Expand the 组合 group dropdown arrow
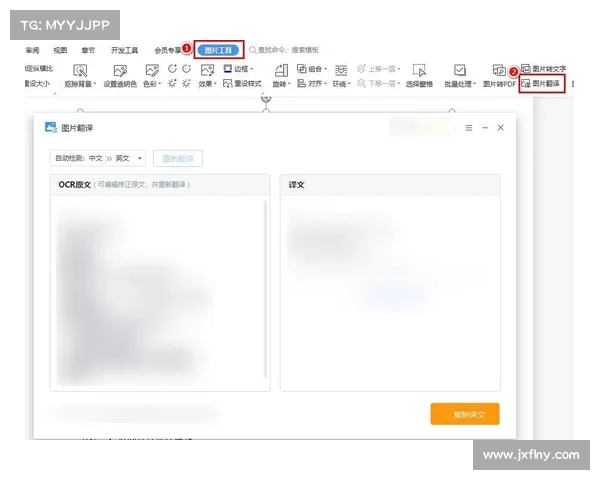The height and width of the screenshot is (480, 600). click(326, 69)
